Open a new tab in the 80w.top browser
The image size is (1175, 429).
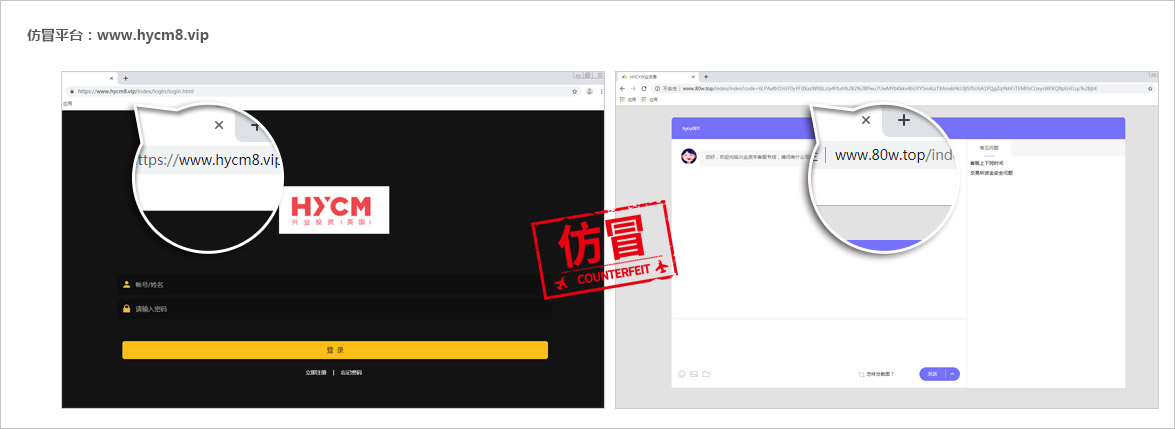pos(706,76)
